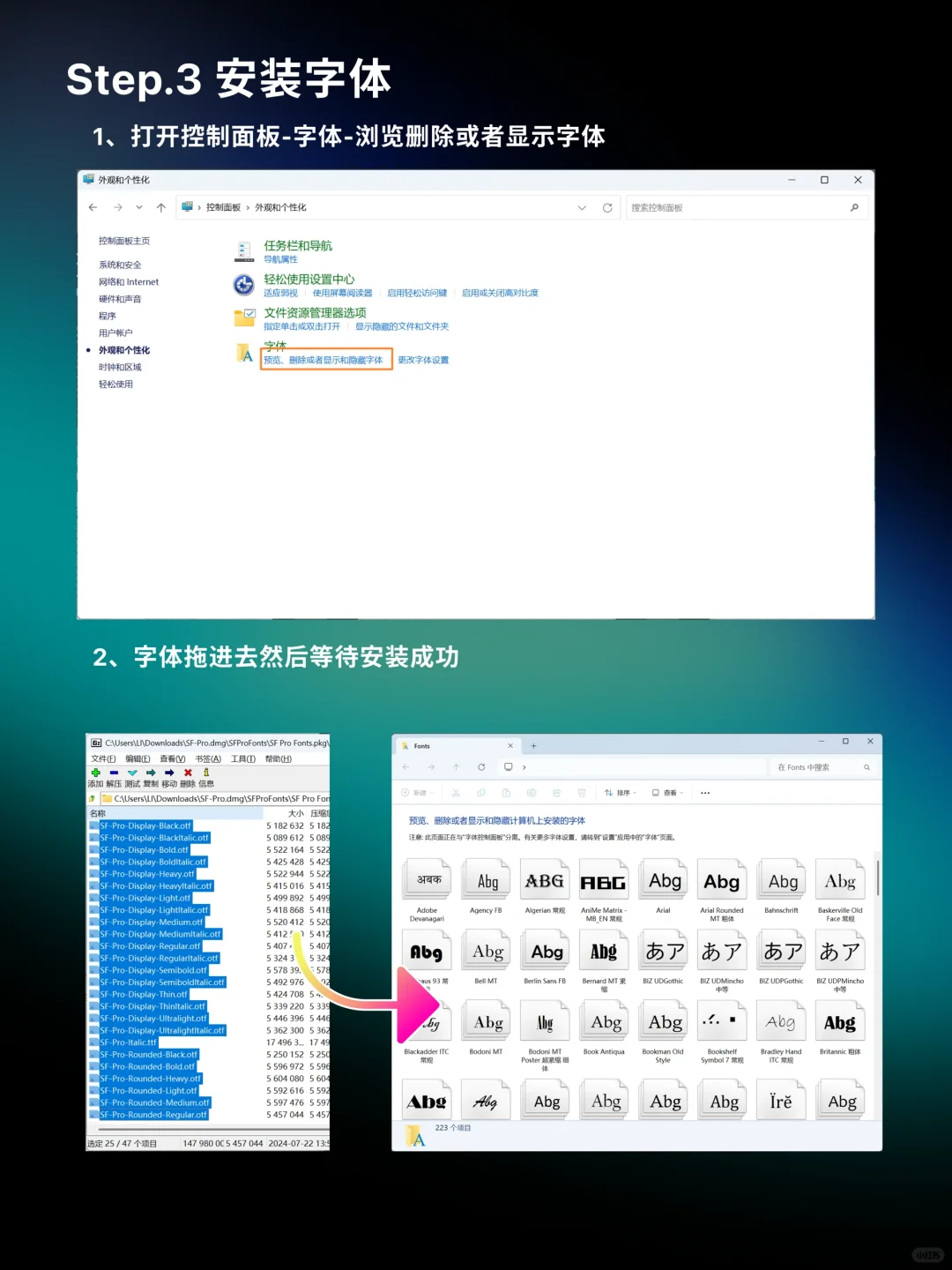This screenshot has height=1270, width=952.
Task: Open the Arial font thumbnail
Action: click(x=663, y=879)
